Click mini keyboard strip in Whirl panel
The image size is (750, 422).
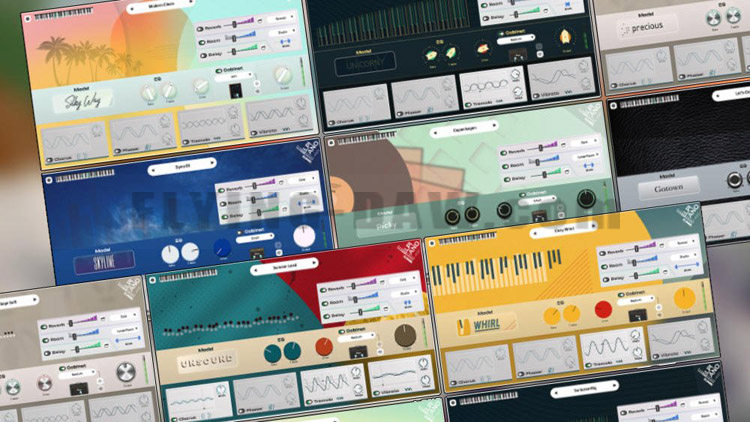pos(468,238)
